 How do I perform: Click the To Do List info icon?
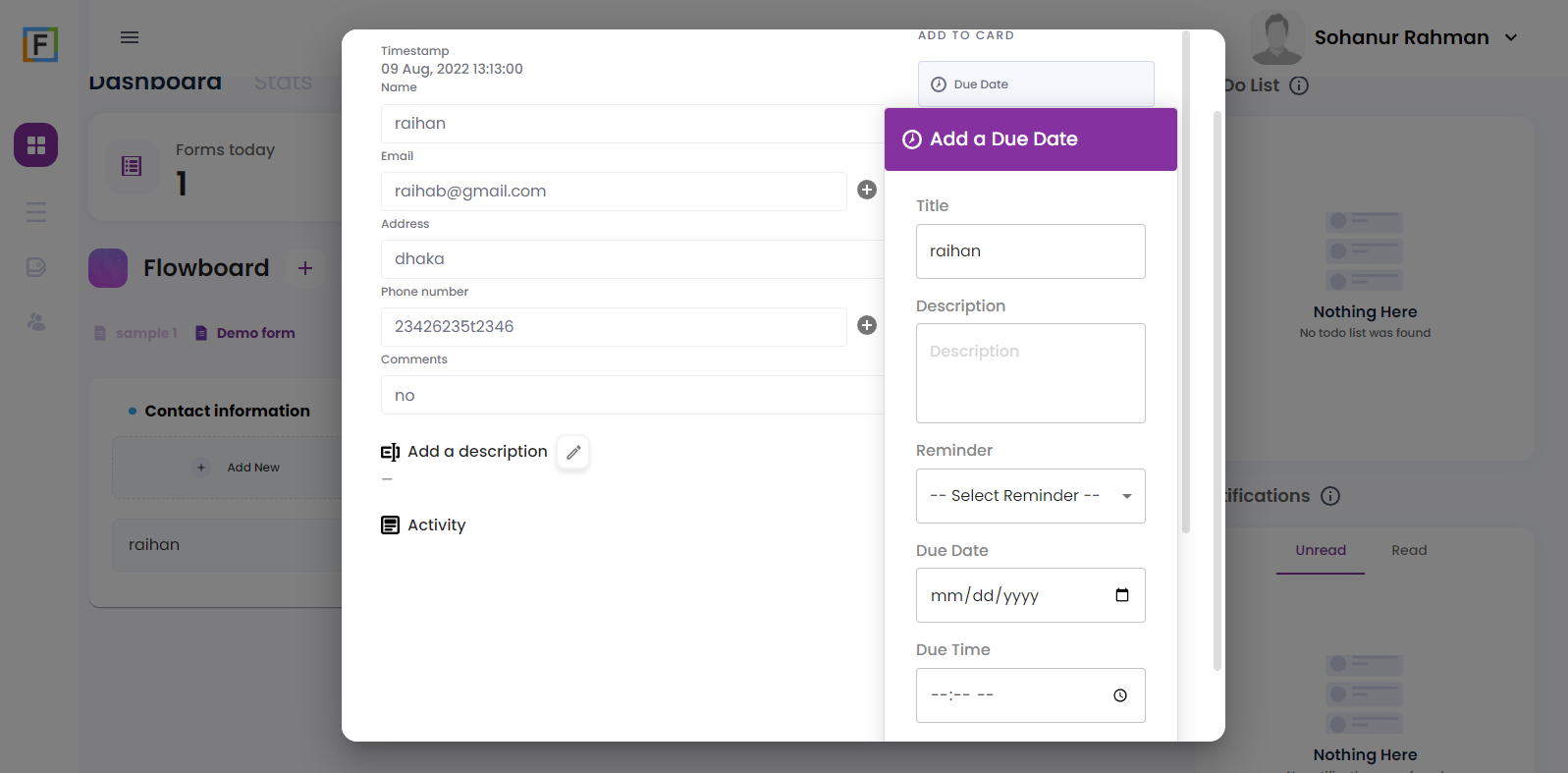[x=1299, y=85]
